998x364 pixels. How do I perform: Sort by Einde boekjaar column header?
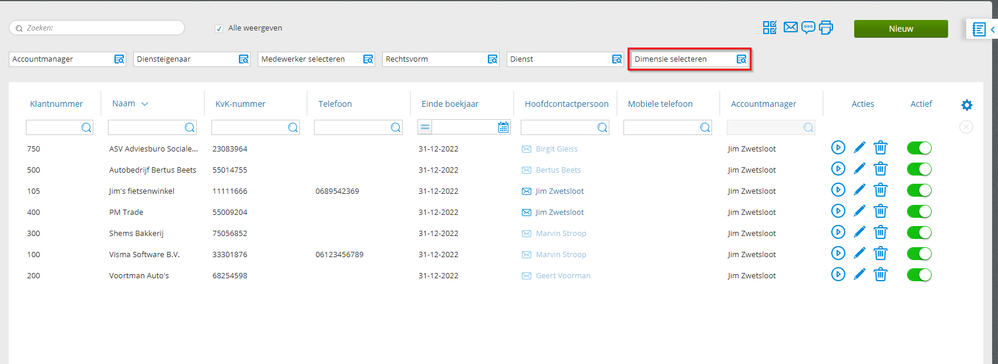point(451,104)
